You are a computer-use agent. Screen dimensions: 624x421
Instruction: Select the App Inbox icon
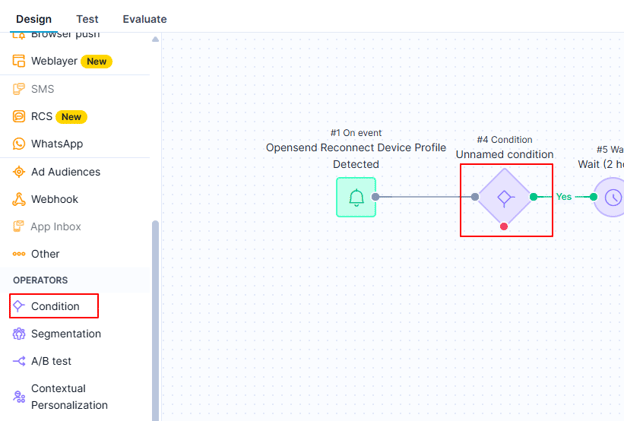pos(18,227)
